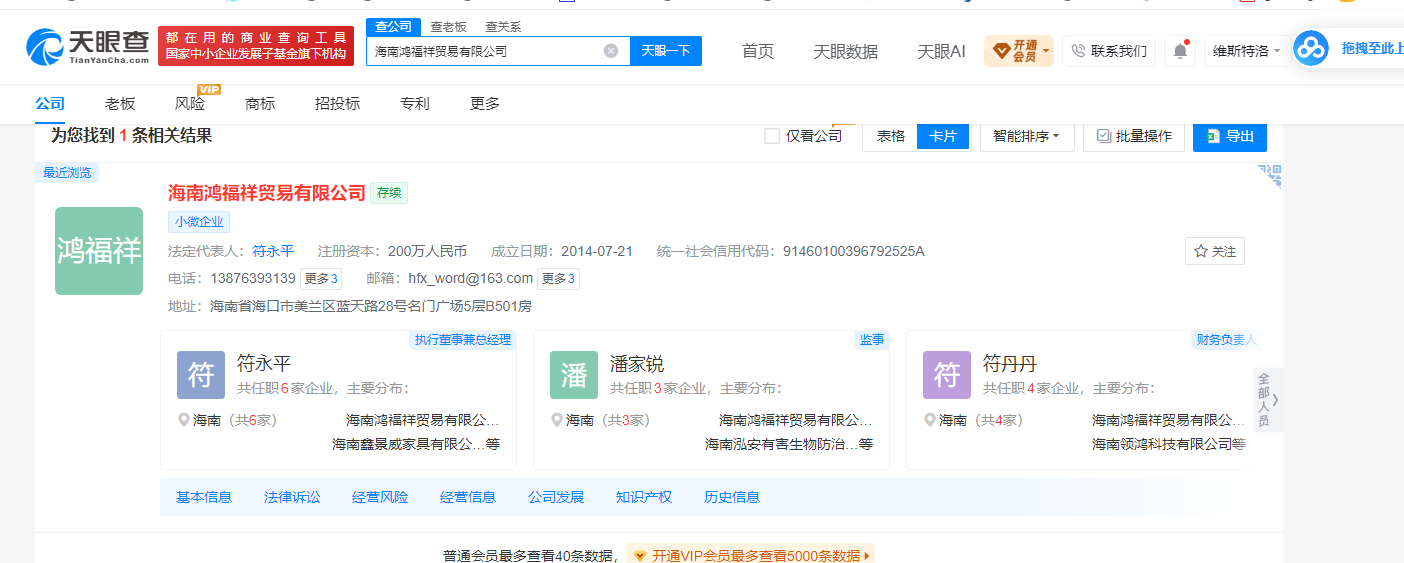Open the 招投标 tab
Image resolution: width=1404 pixels, height=563 pixels.
(x=337, y=103)
